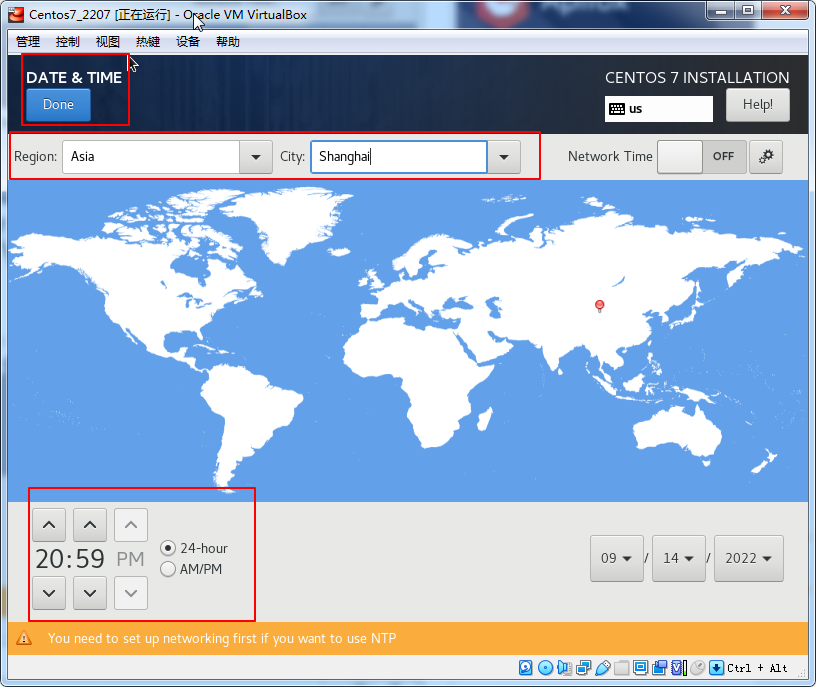
Task: Click the mouse integration status icon
Action: coord(698,668)
